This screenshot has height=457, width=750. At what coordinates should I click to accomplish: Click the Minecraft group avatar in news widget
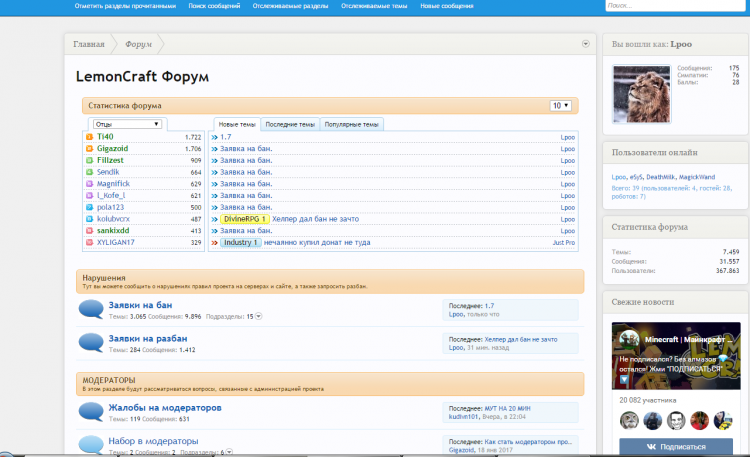pos(629,339)
